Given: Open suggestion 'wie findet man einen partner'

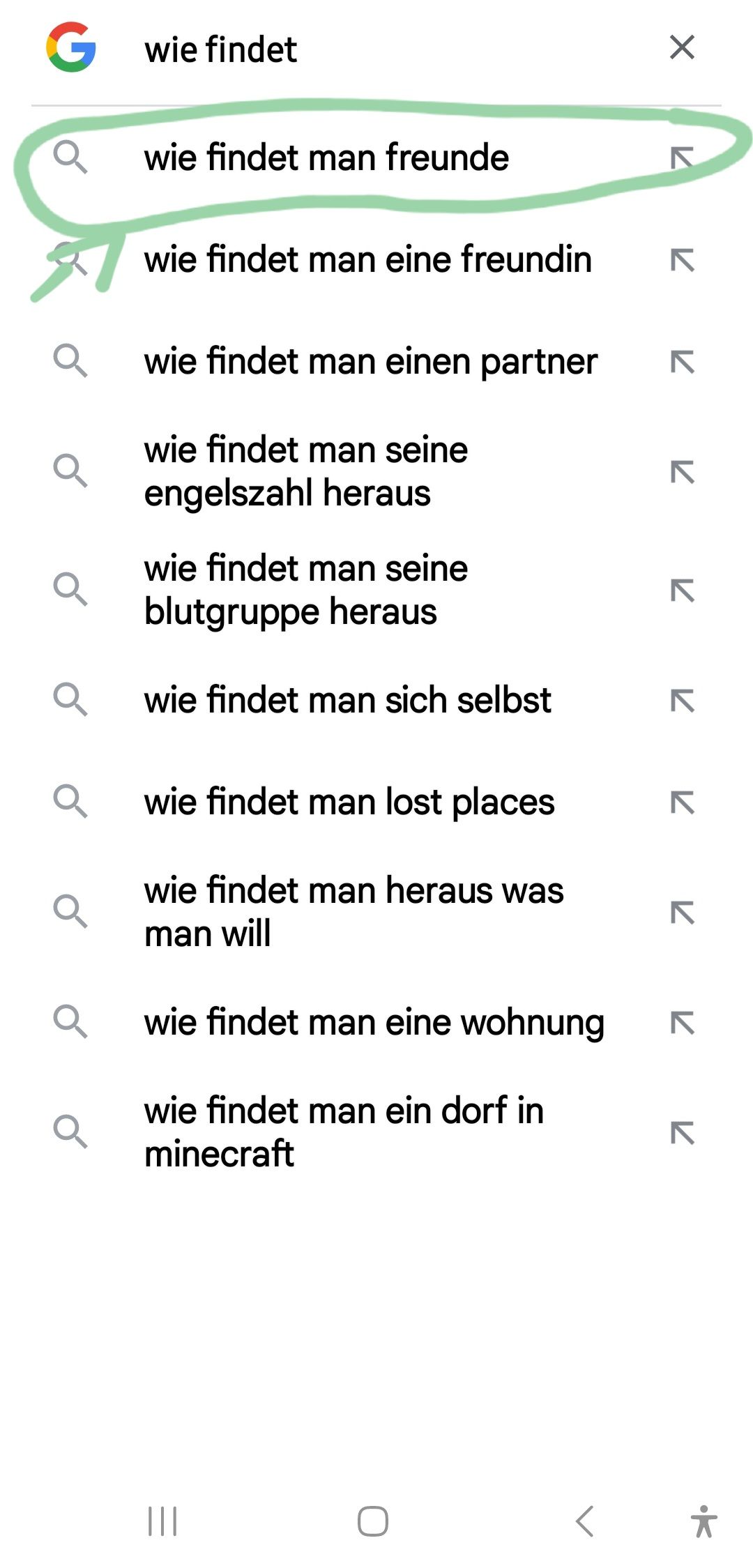Looking at the screenshot, I should coord(370,361).
